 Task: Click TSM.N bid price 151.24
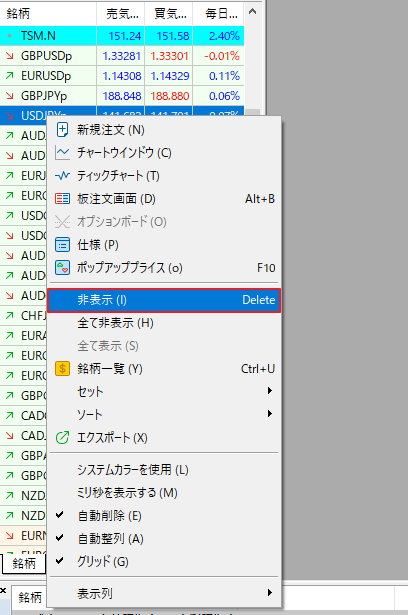pyautogui.click(x=124, y=36)
